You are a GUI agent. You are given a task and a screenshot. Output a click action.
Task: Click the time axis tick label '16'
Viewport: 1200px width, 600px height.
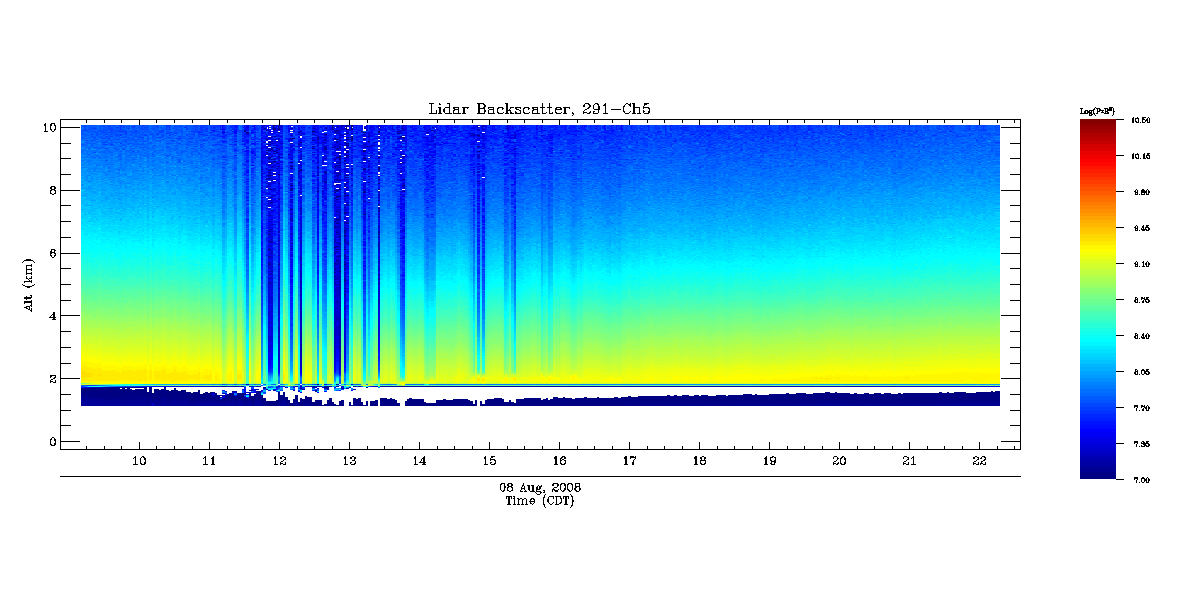(560, 460)
